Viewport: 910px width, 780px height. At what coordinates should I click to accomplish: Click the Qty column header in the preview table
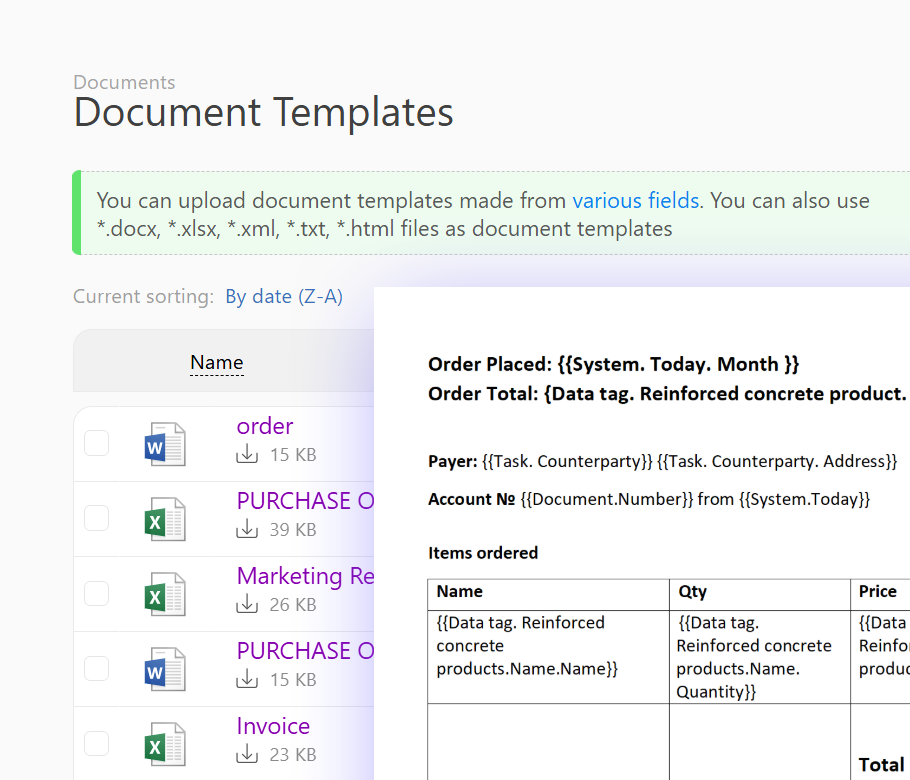(x=692, y=591)
